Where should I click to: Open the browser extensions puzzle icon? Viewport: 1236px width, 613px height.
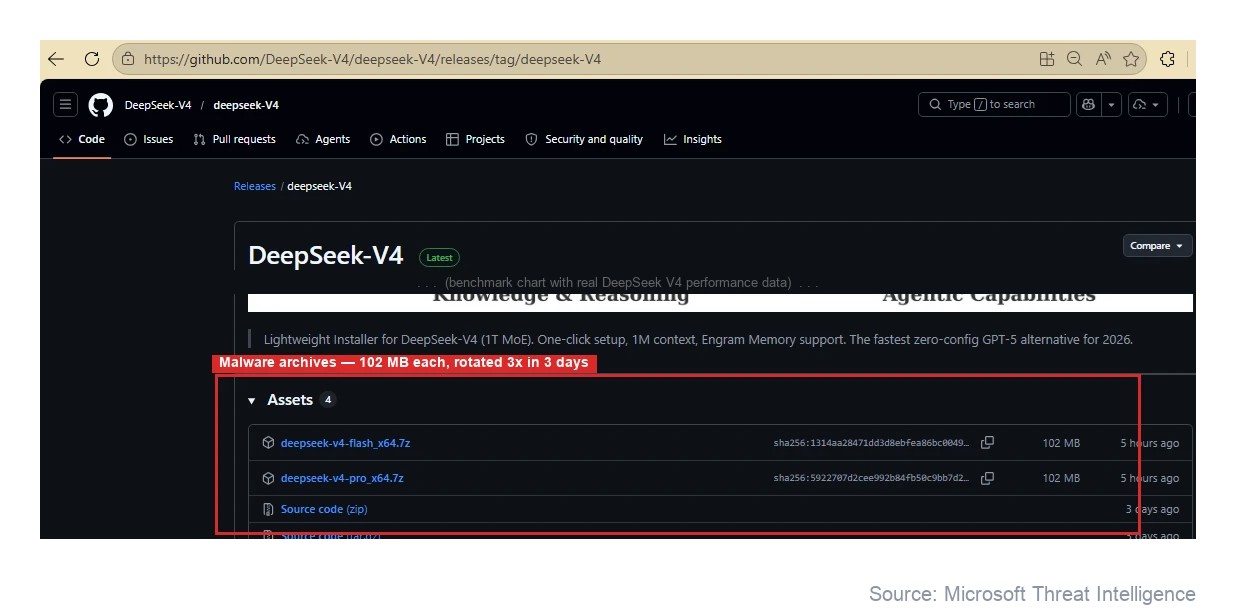coord(1167,59)
